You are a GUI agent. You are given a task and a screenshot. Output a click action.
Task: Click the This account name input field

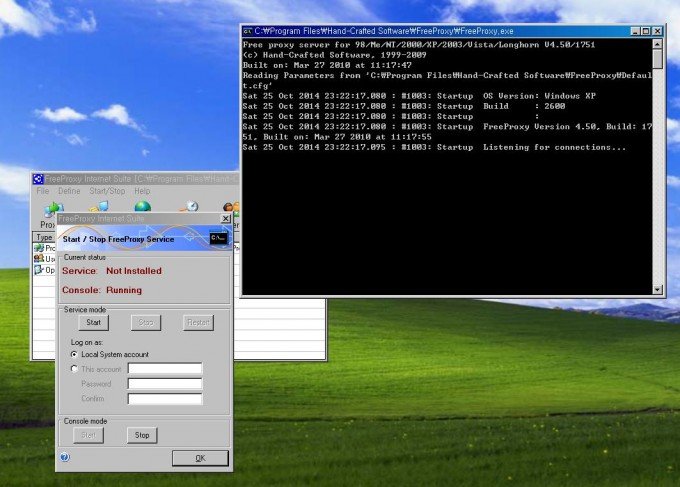[165, 369]
